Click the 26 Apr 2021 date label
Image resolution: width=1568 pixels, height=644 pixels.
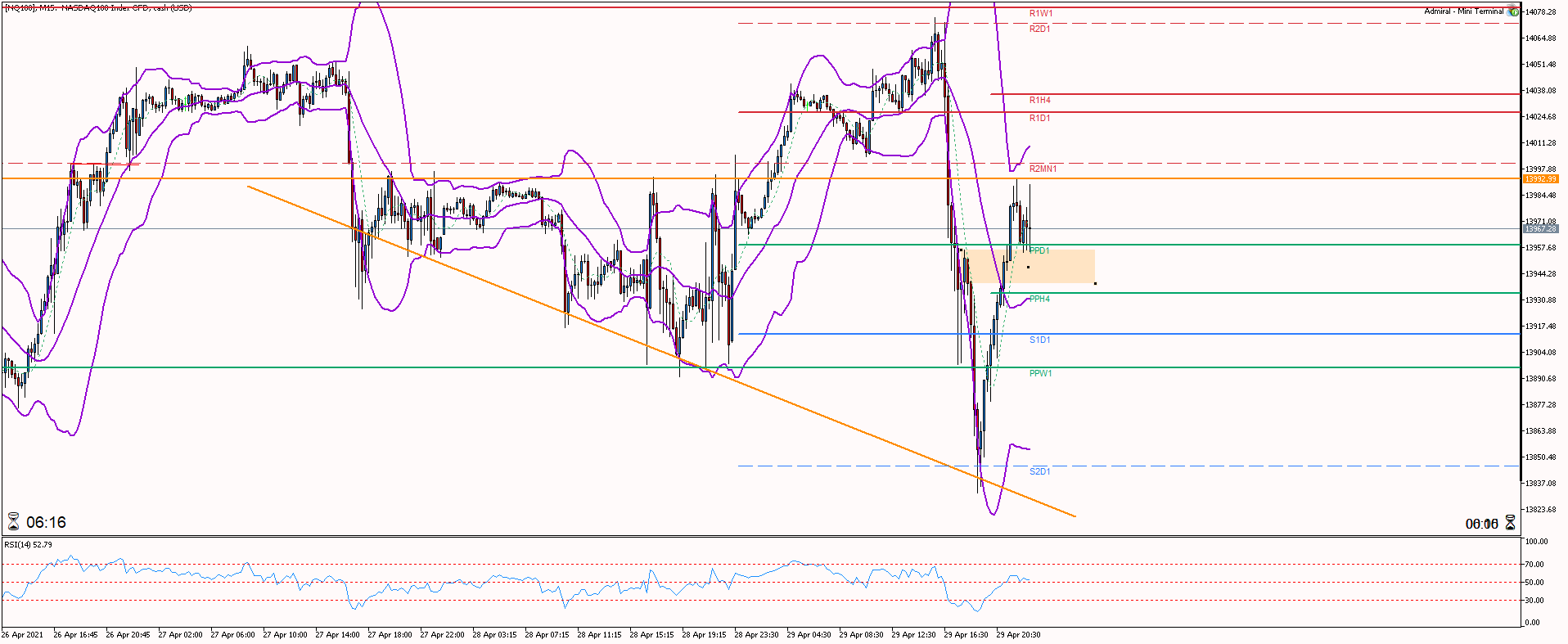[22, 634]
